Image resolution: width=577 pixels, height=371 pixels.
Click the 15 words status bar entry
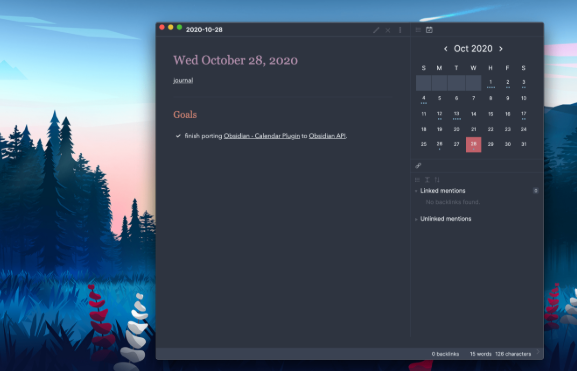coord(481,354)
